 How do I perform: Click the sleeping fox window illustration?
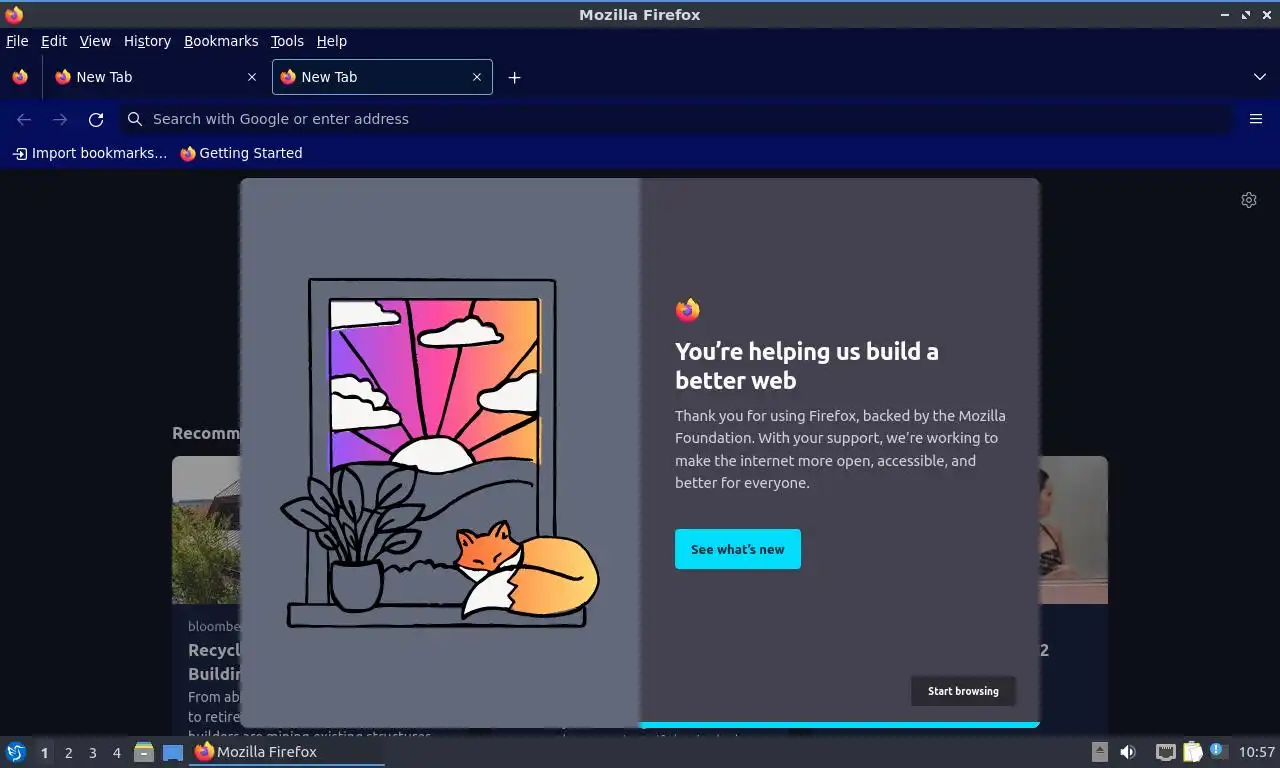coord(440,453)
